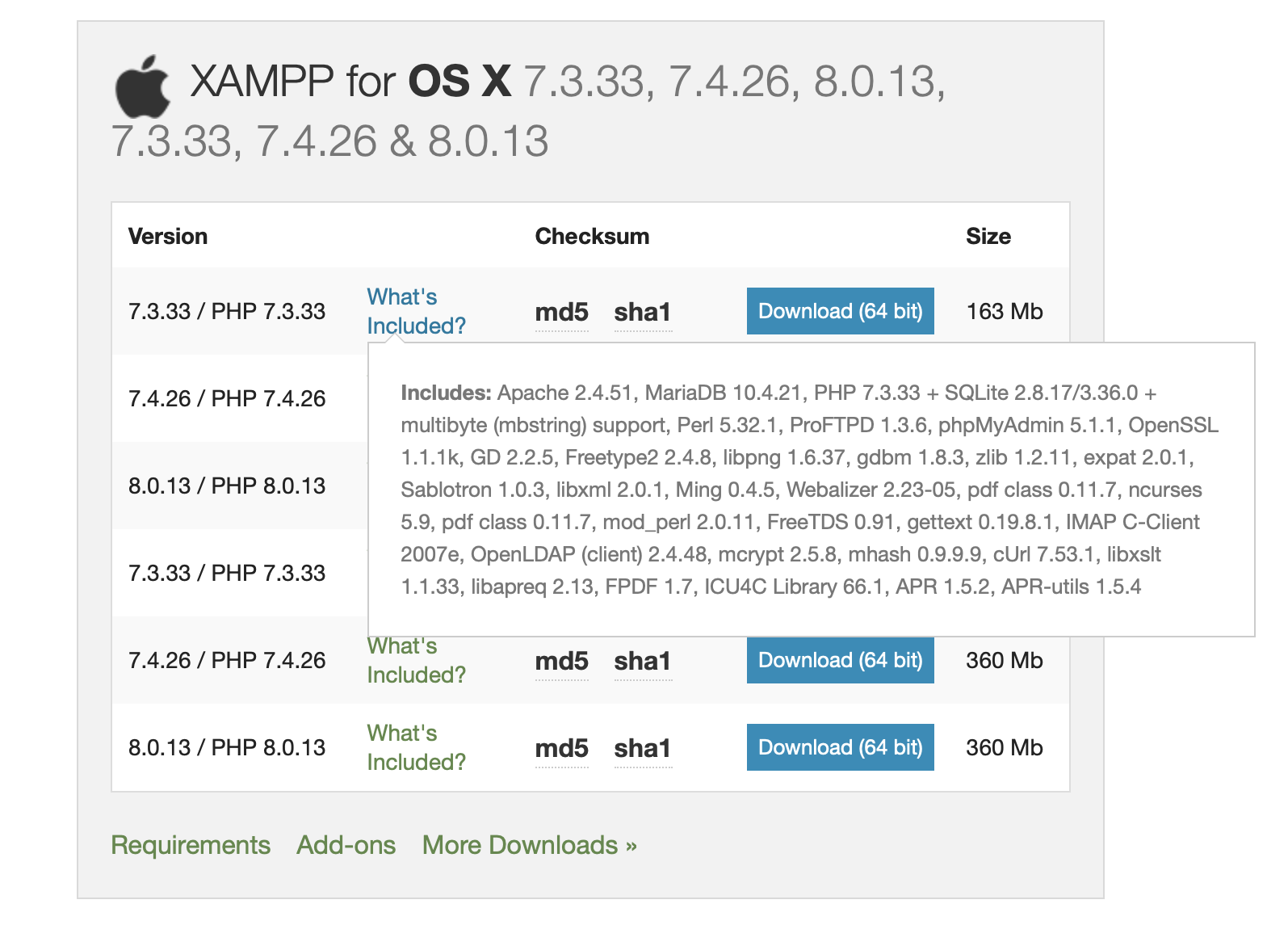Open the Add-ons link
Screen dimensions: 1288x925
pyautogui.click(x=346, y=845)
